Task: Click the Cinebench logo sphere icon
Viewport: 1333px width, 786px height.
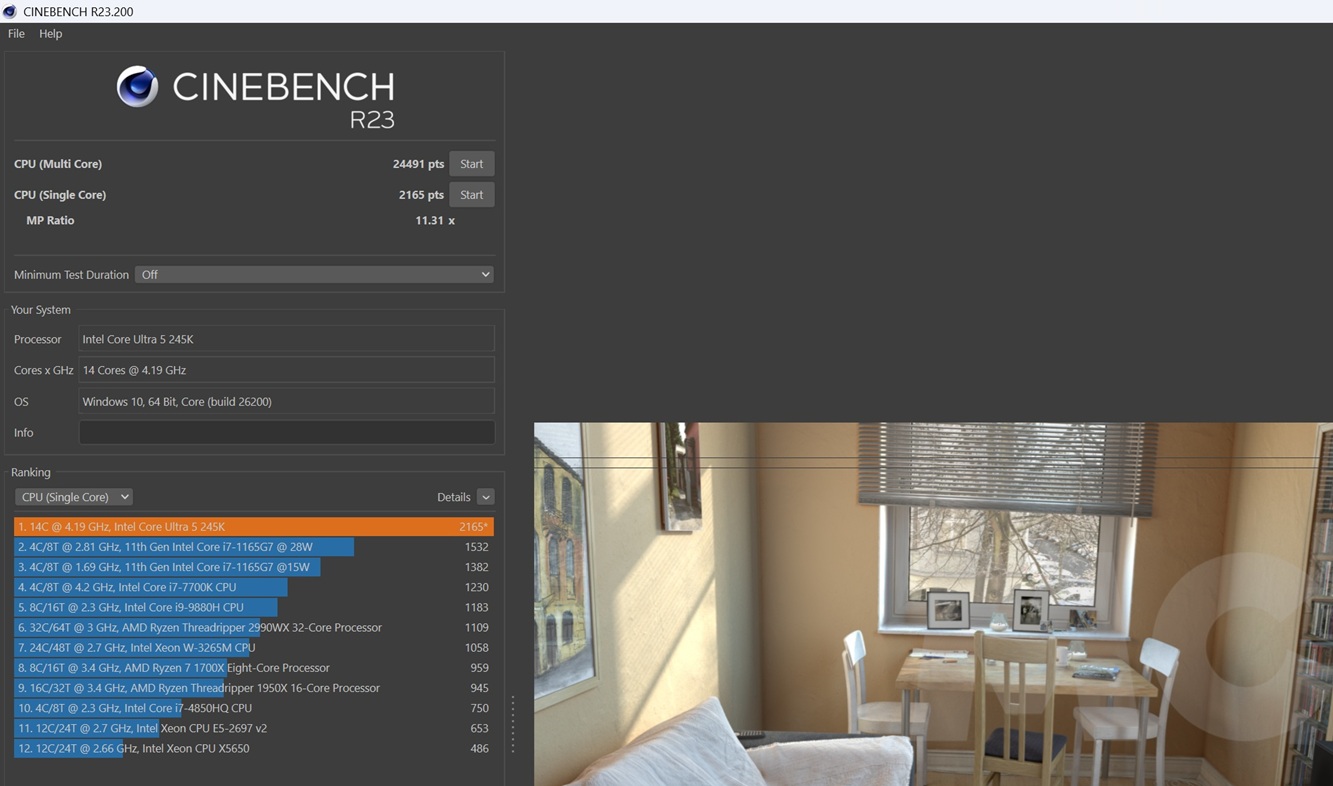Action: [x=137, y=87]
